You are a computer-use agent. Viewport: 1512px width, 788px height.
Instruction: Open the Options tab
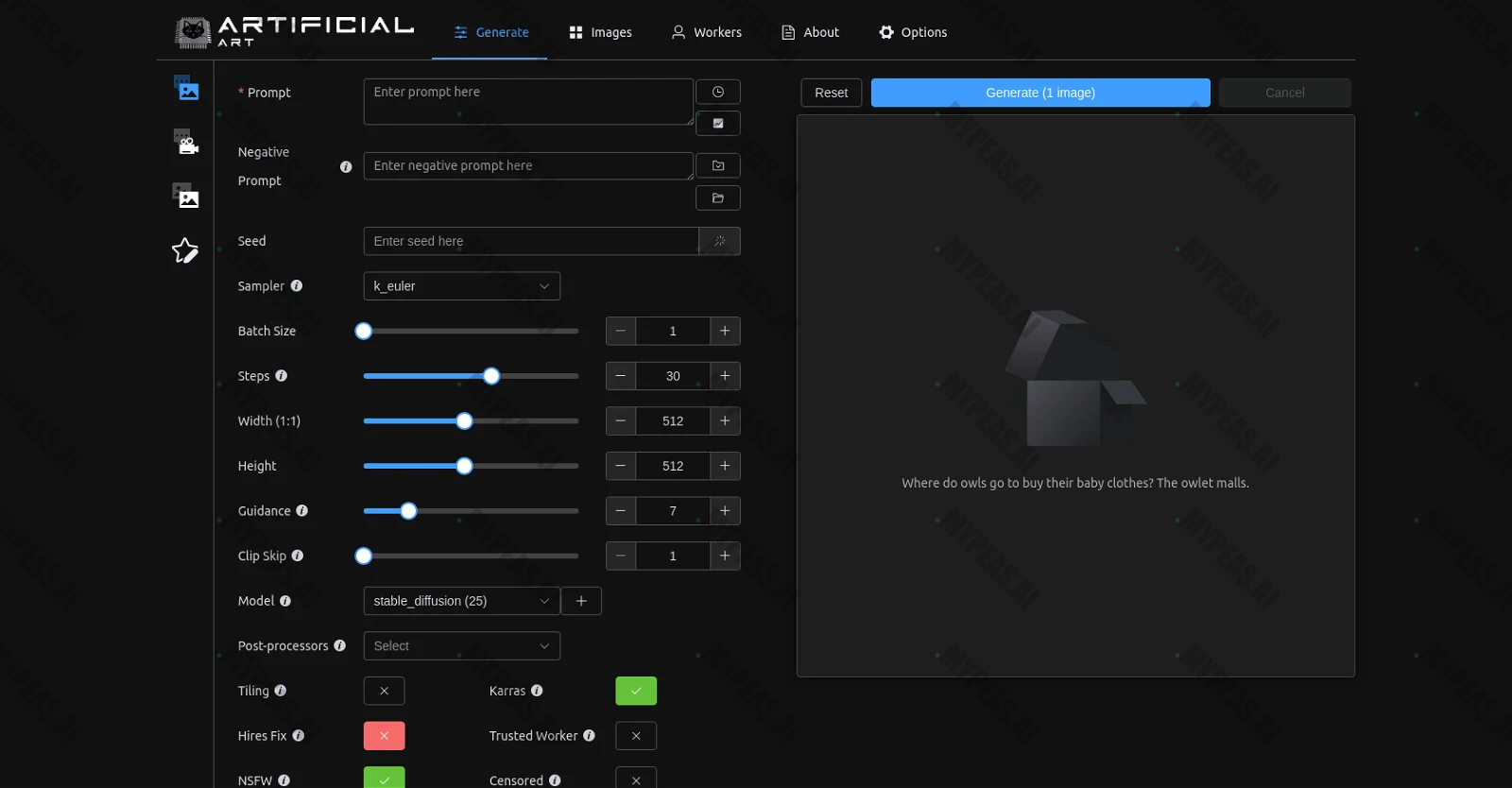click(913, 32)
